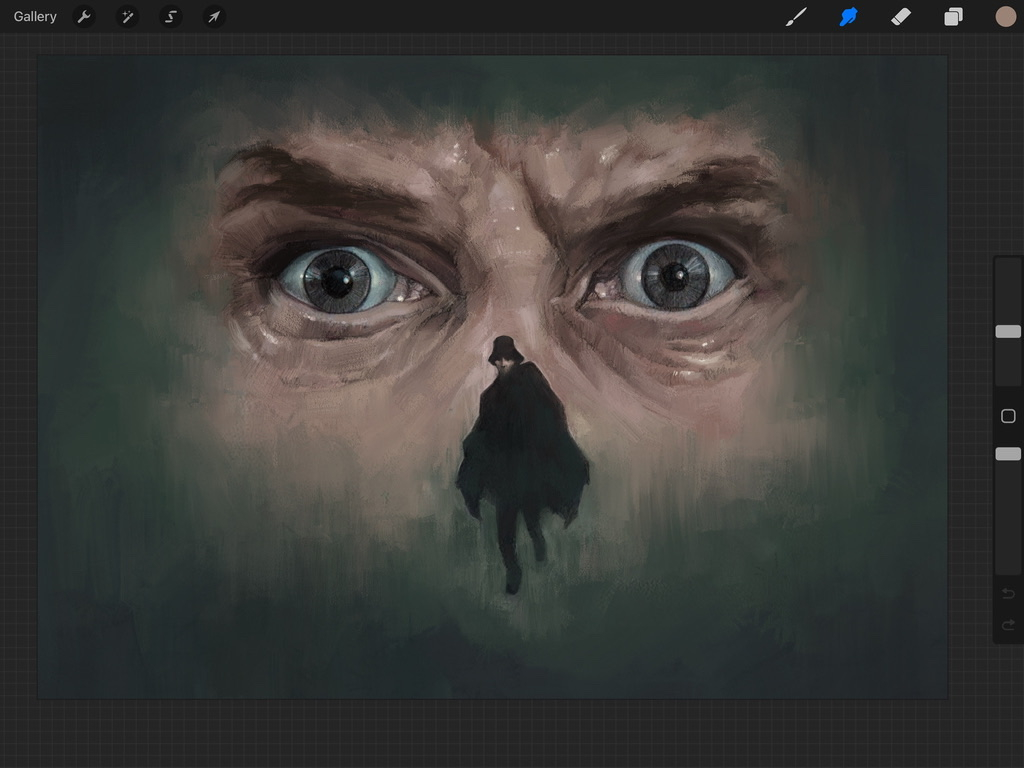Activate the Transform arrow tool

coord(214,17)
